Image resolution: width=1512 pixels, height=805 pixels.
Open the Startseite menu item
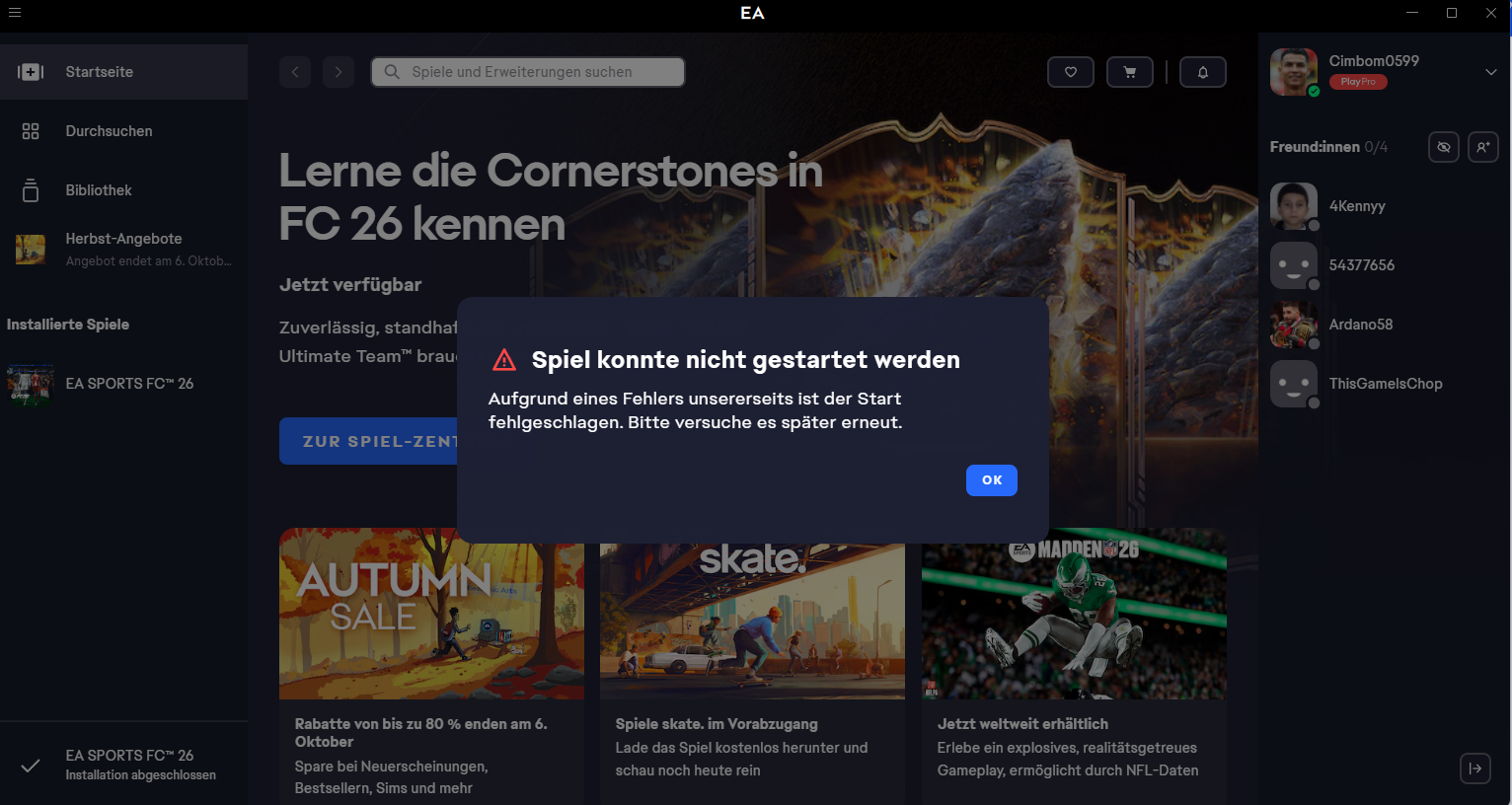(x=99, y=72)
